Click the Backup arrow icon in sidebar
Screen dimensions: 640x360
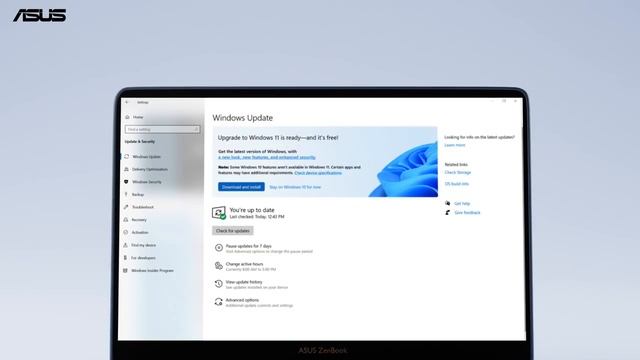pos(126,195)
